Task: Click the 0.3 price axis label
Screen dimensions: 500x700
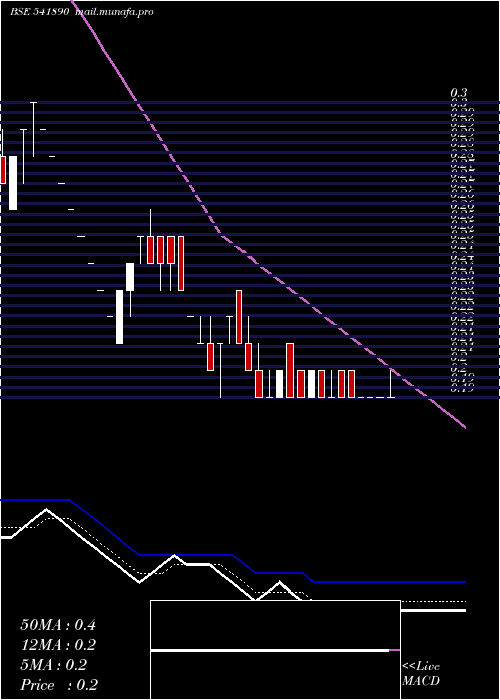Action: [458, 93]
